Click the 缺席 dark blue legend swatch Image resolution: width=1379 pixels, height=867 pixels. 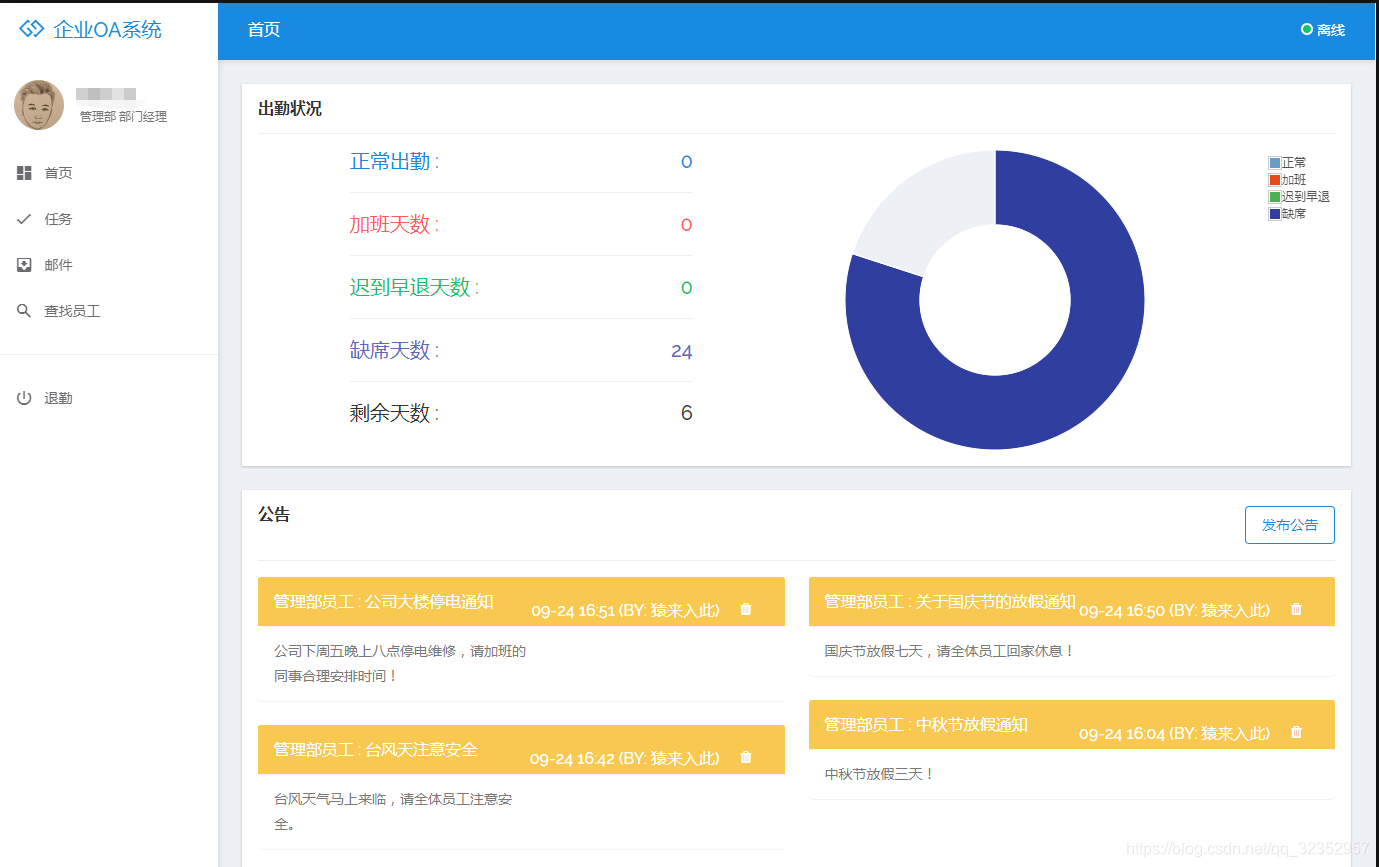click(x=1274, y=214)
